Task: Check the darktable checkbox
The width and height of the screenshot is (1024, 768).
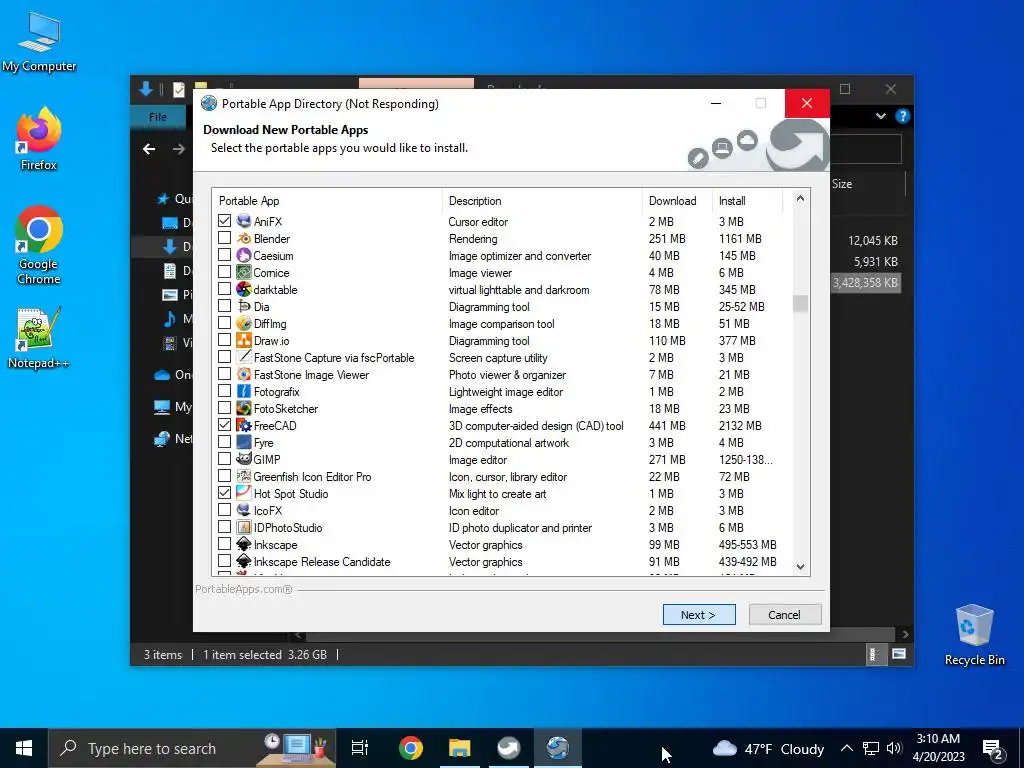Action: pos(224,289)
